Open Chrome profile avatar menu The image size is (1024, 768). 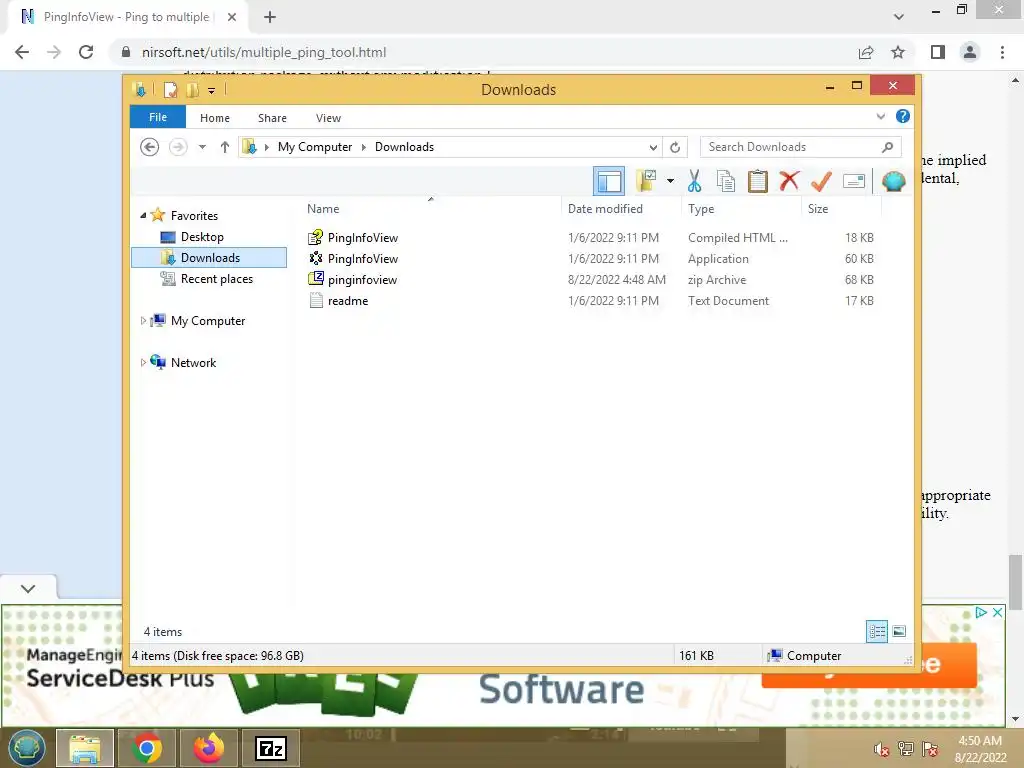click(970, 52)
